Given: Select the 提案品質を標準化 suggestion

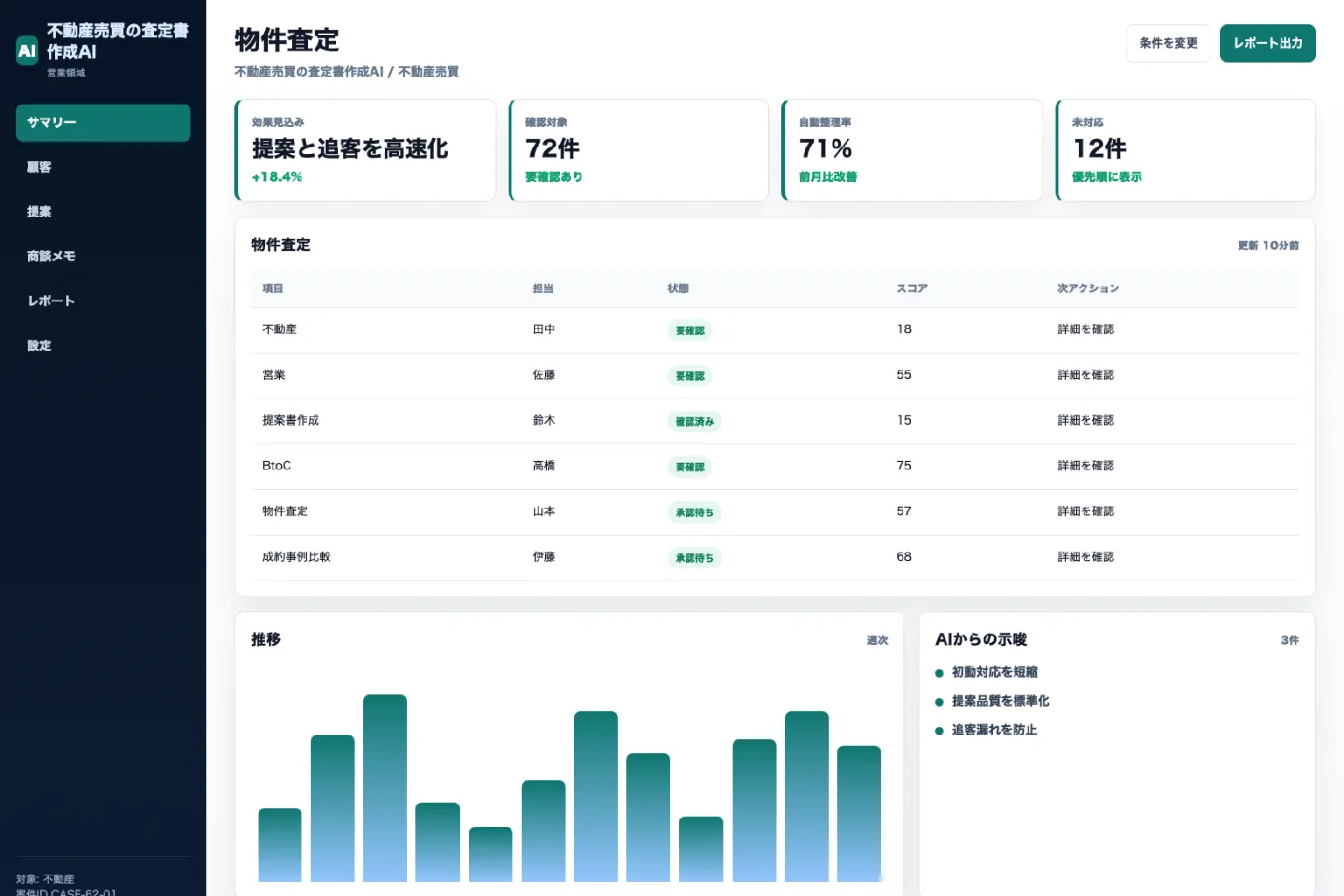Looking at the screenshot, I should click(1001, 701).
